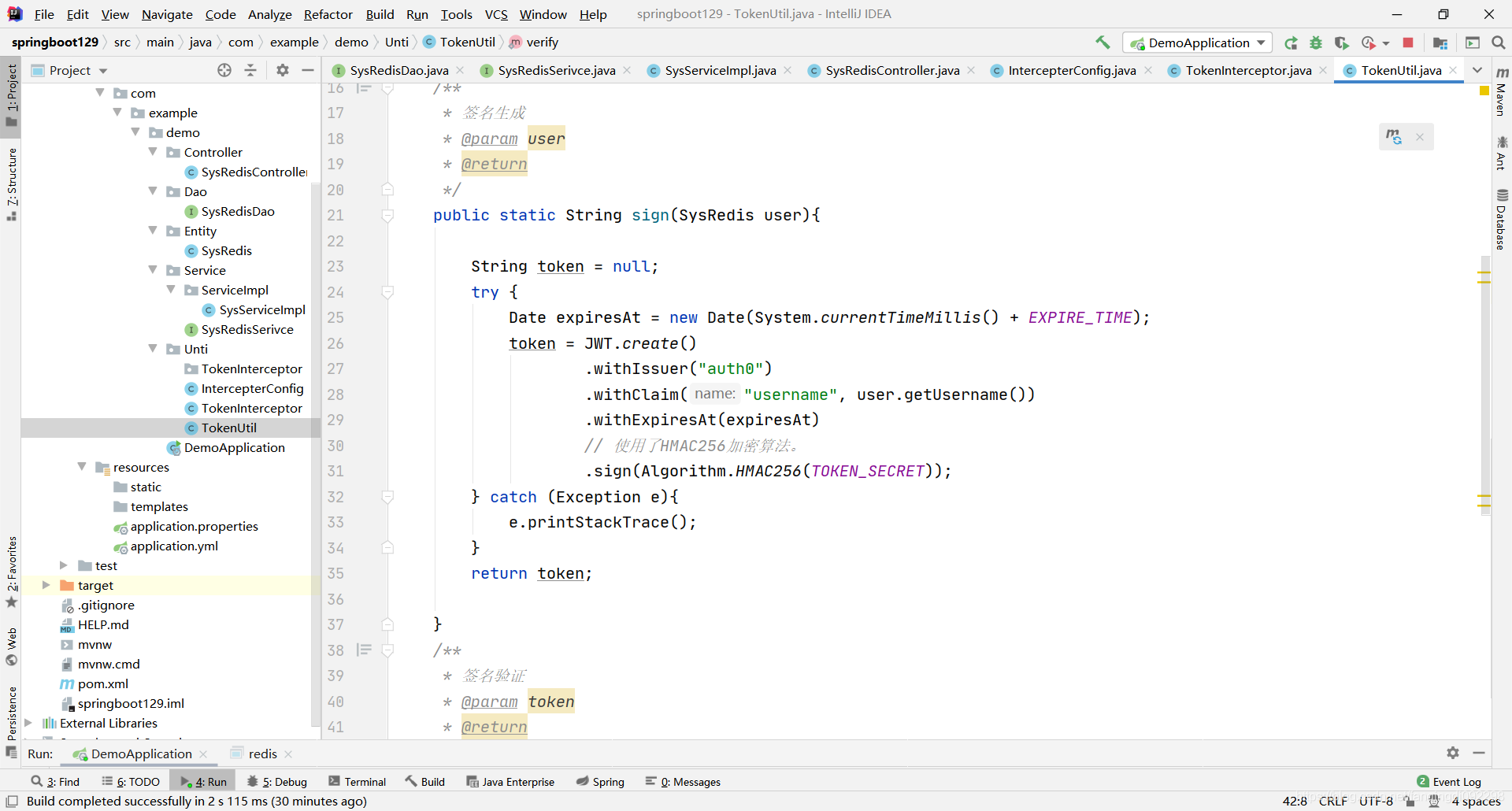Open the Refactor menu
The width and height of the screenshot is (1512, 811).
click(x=328, y=14)
